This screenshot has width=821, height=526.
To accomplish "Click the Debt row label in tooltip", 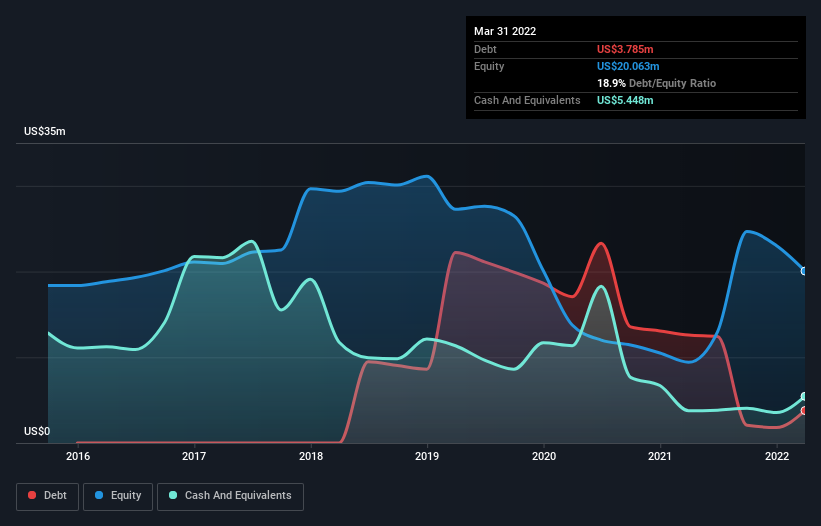I will (x=485, y=49).
